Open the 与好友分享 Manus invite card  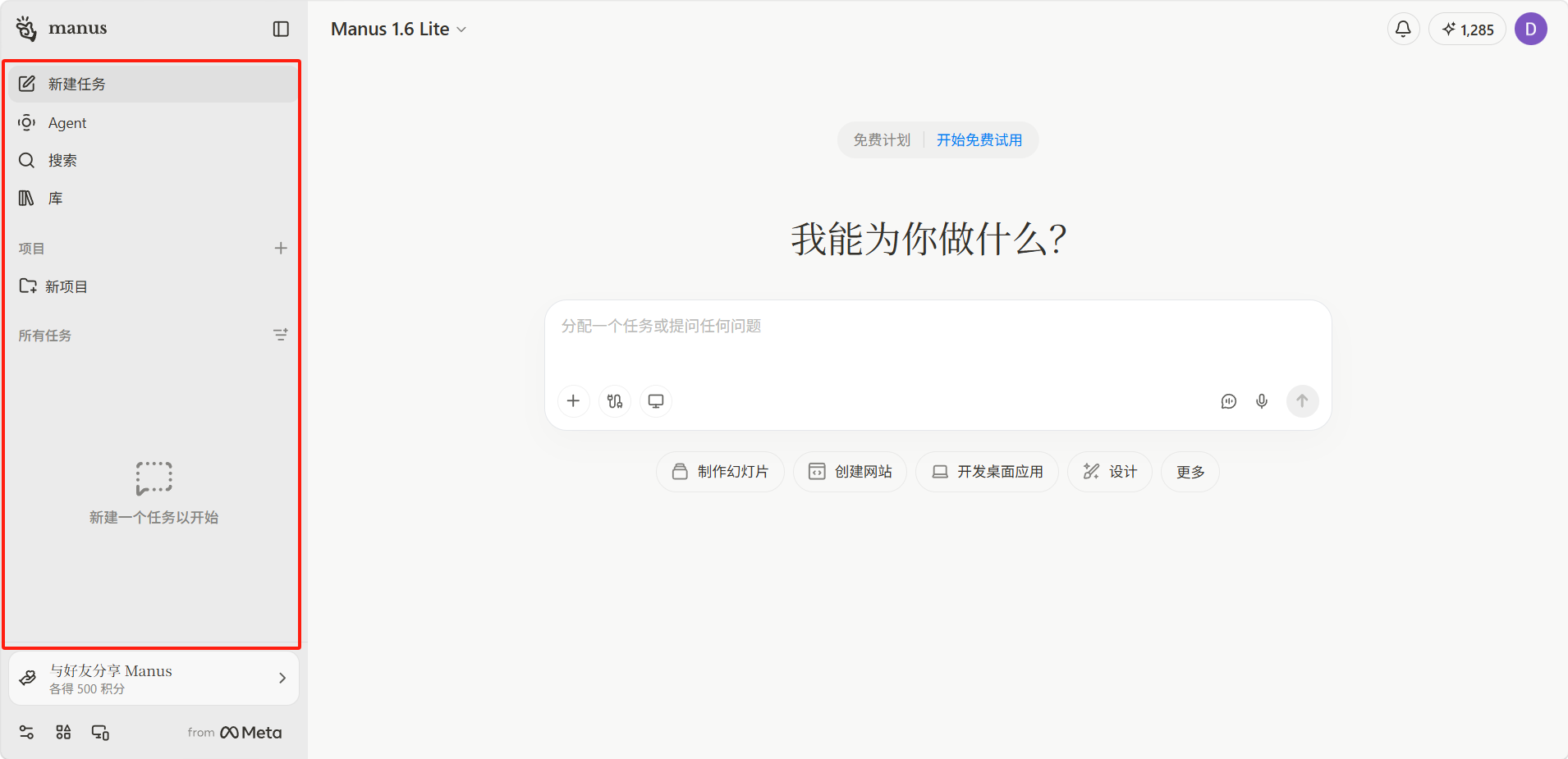coord(154,678)
